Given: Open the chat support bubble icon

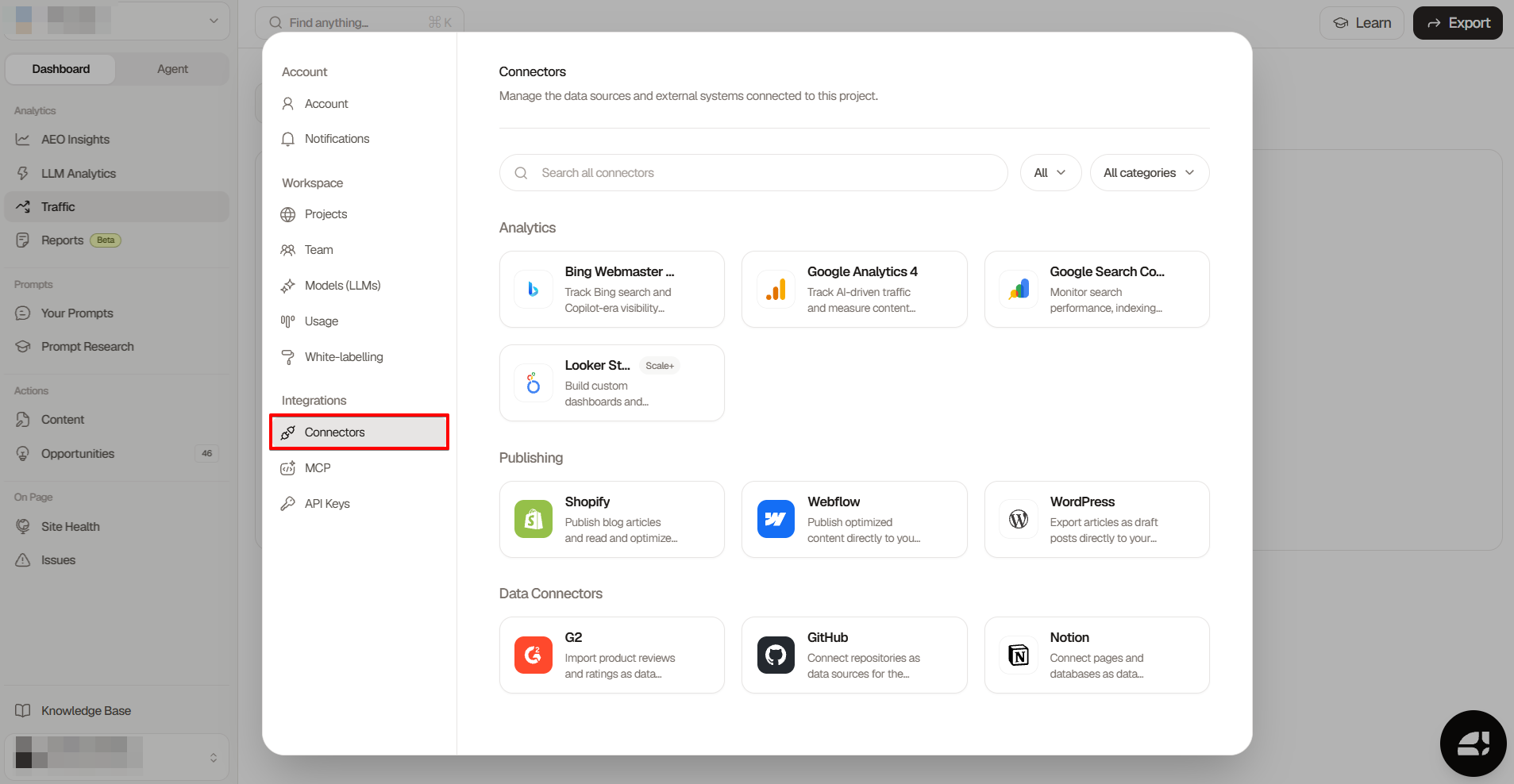Looking at the screenshot, I should pyautogui.click(x=1474, y=744).
